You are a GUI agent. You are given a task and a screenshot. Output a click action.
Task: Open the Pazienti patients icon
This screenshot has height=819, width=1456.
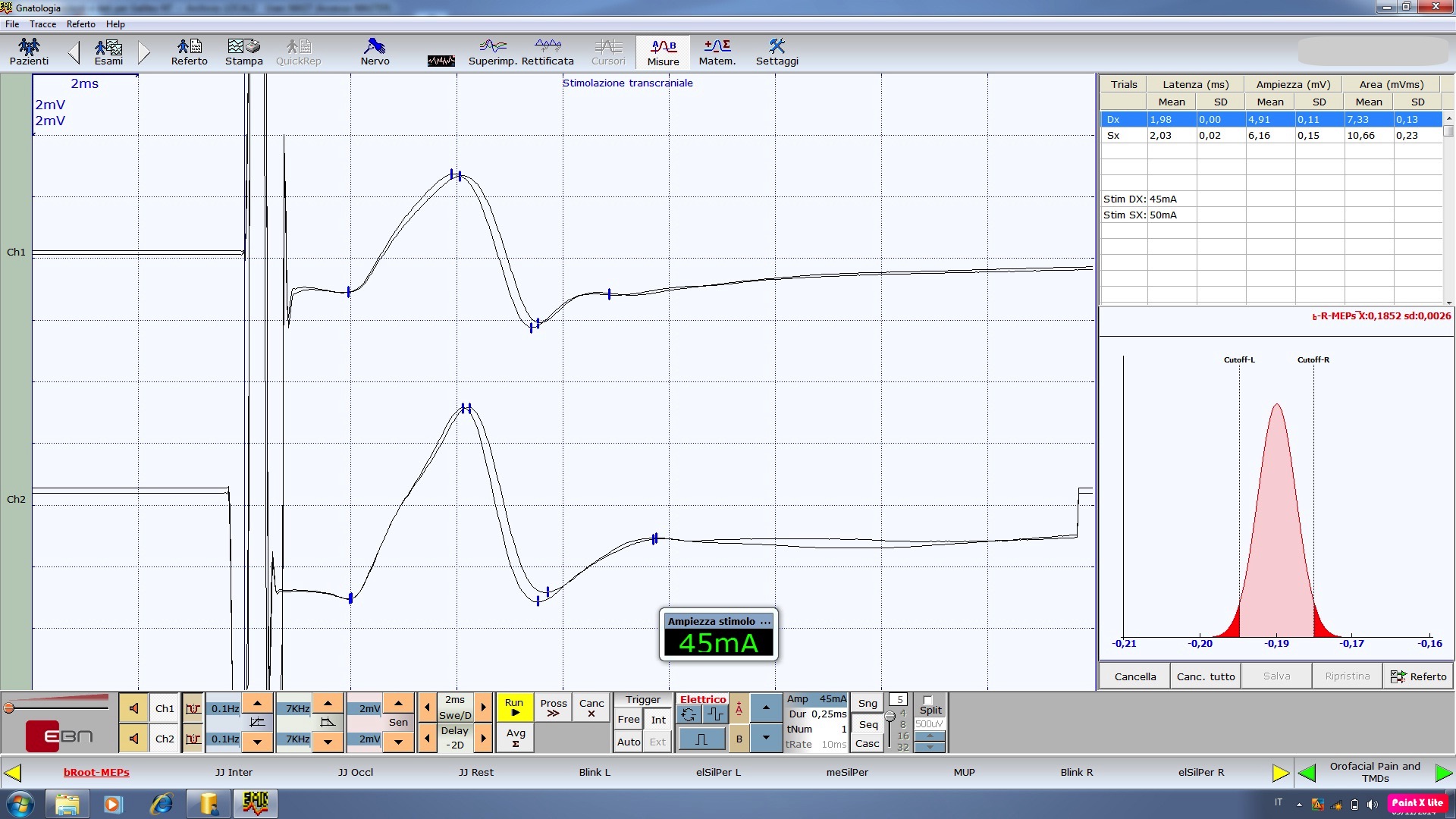(29, 52)
